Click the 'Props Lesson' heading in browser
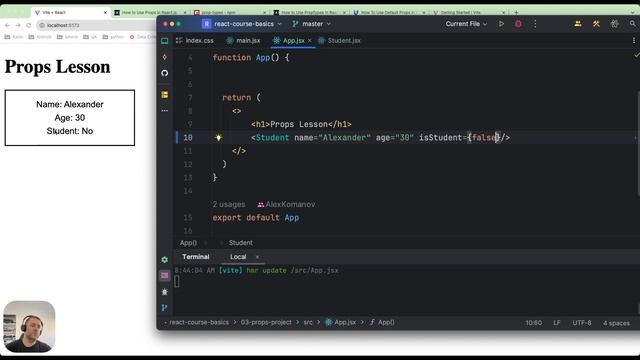640x360 pixels. coord(57,67)
